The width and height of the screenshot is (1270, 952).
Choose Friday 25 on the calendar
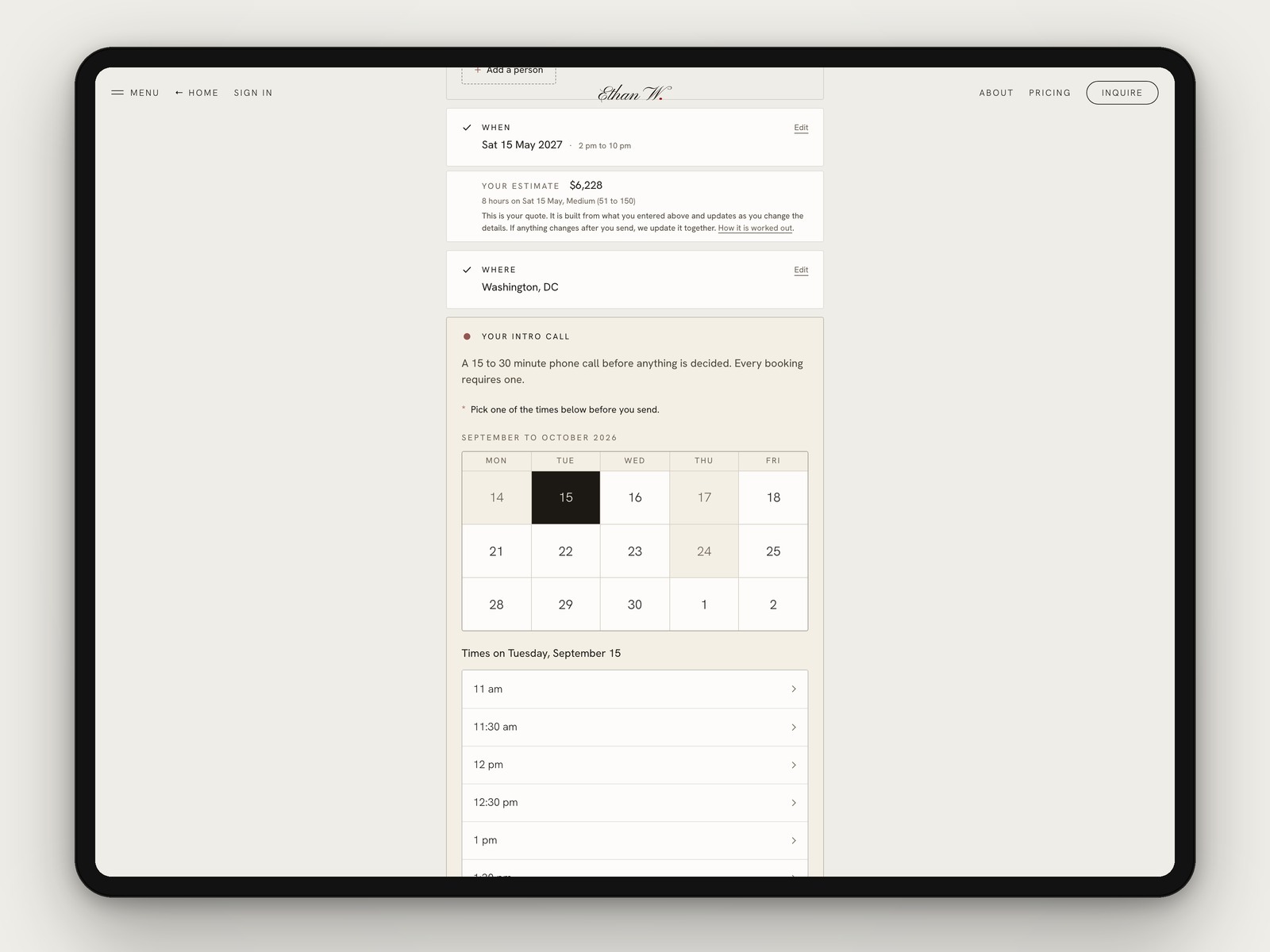pos(773,551)
